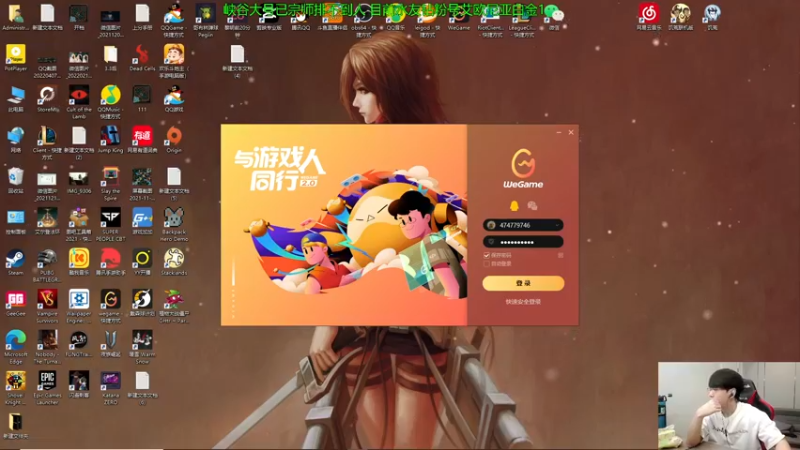
Task: Open the League Client shortcut icon
Action: pyautogui.click(x=521, y=20)
